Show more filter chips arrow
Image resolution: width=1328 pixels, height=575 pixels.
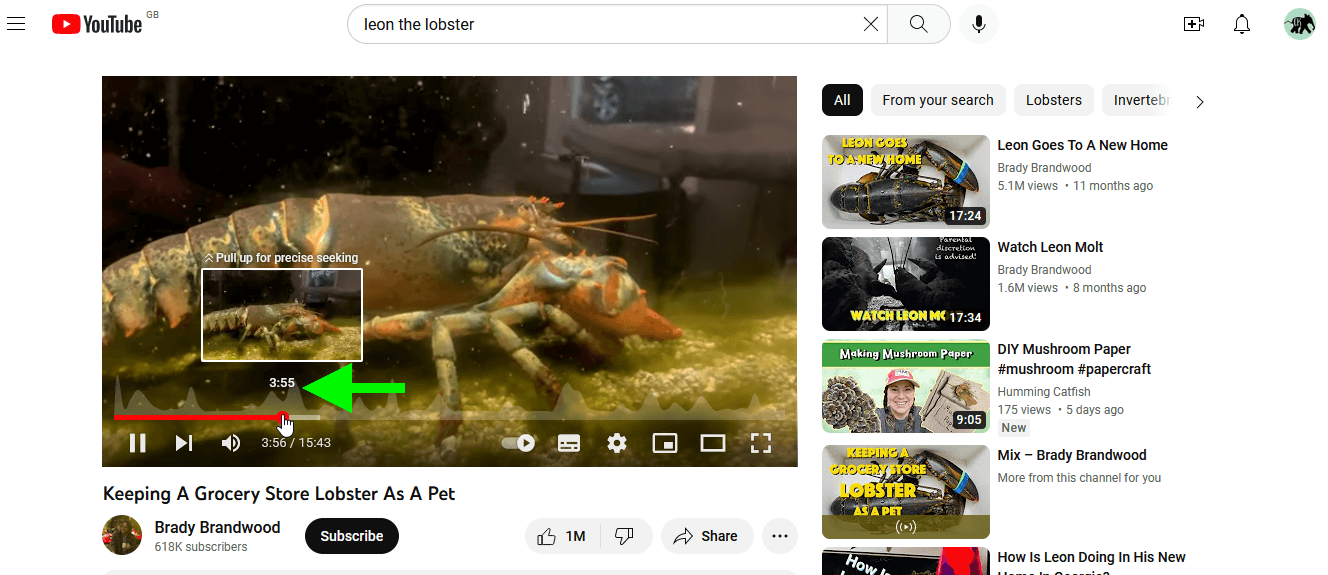[x=1200, y=101]
